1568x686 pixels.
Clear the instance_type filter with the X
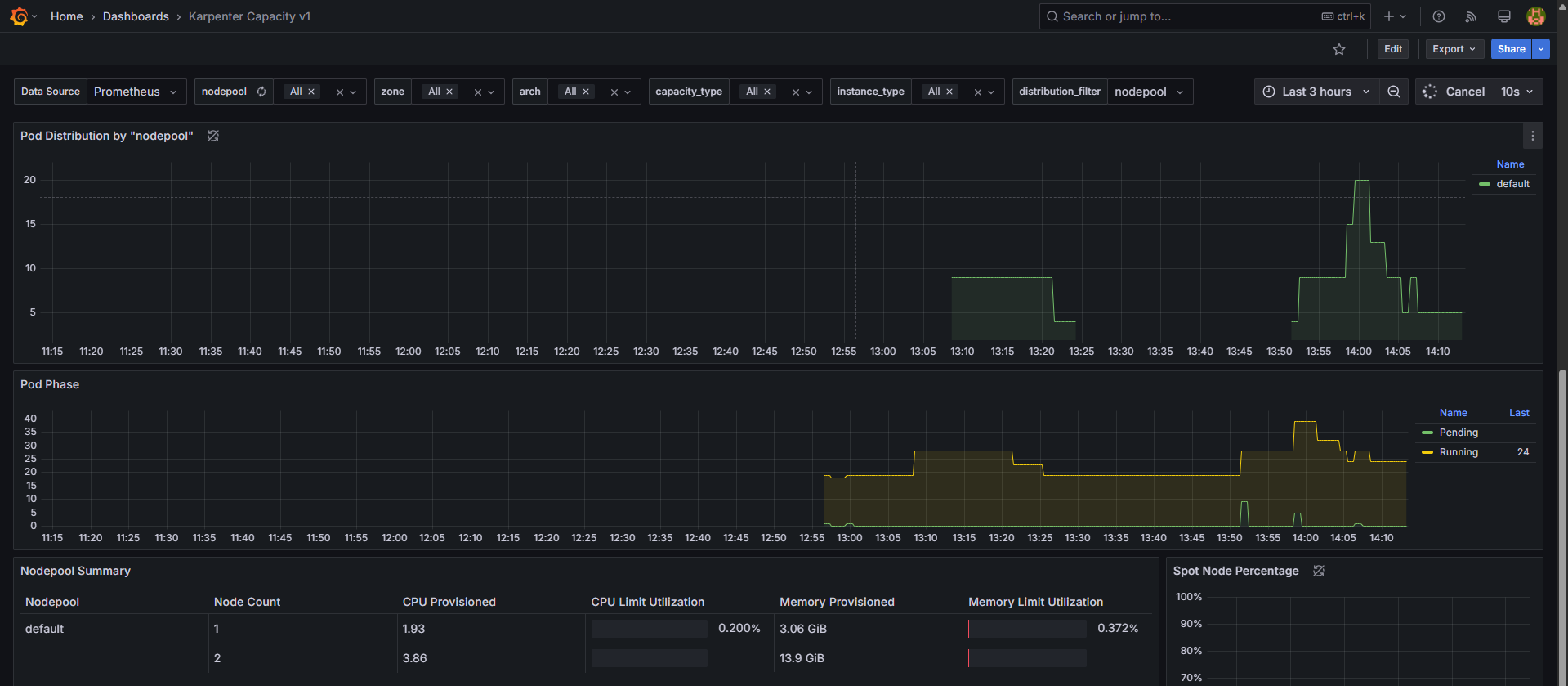(978, 92)
